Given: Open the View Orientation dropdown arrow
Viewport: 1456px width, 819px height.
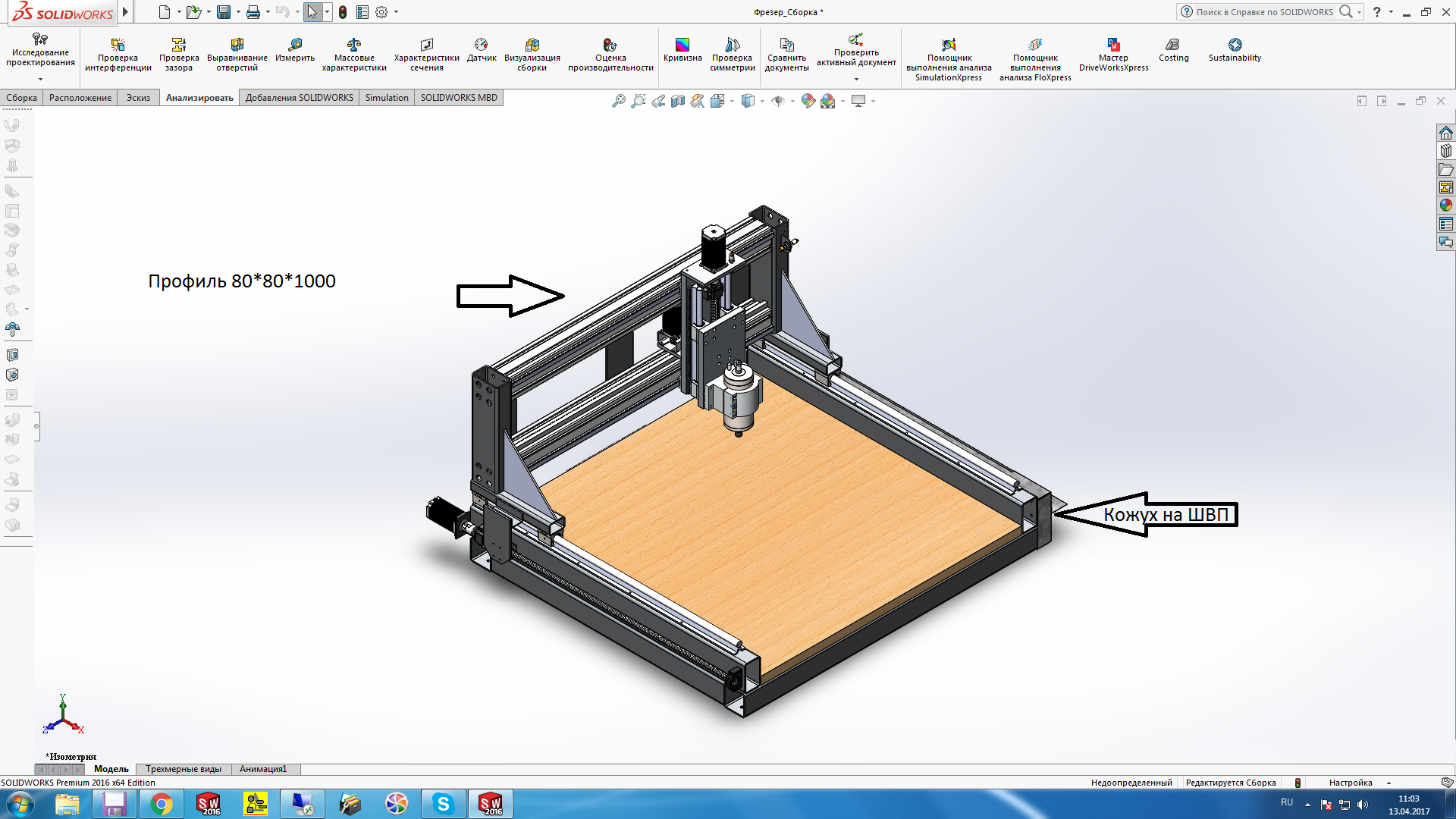Looking at the screenshot, I should [732, 101].
